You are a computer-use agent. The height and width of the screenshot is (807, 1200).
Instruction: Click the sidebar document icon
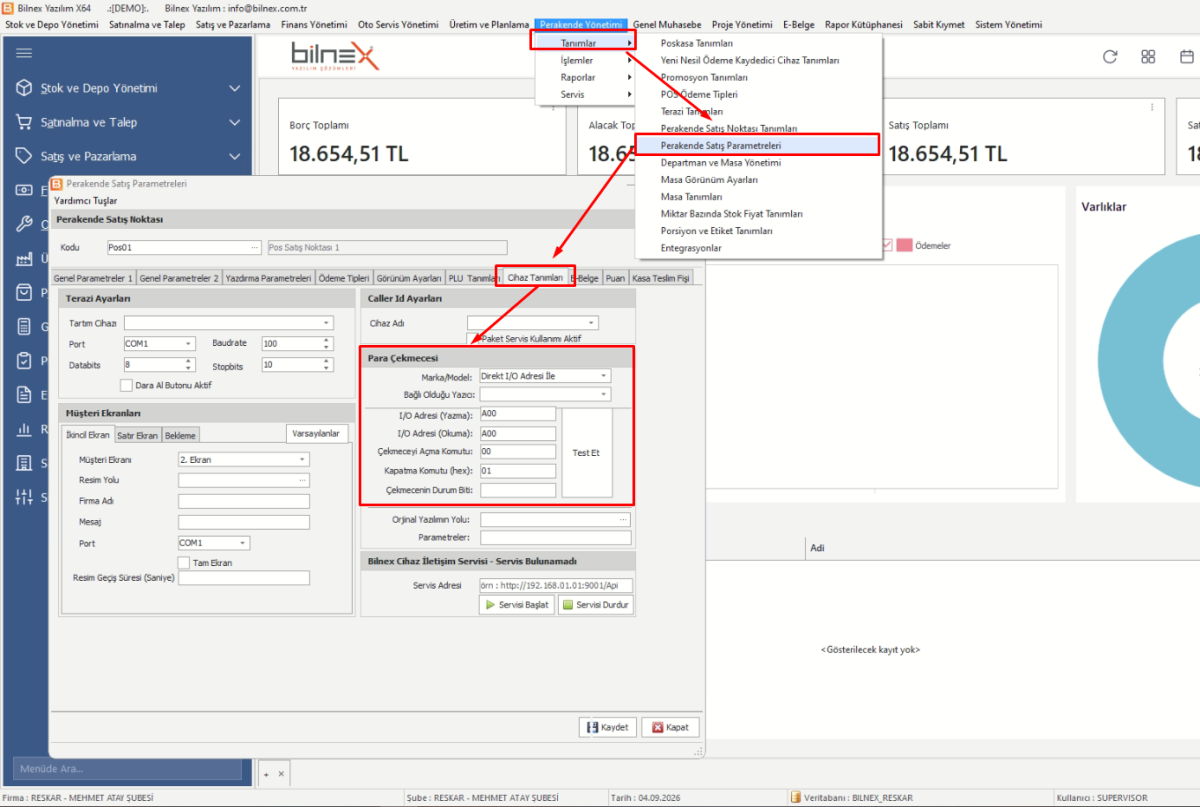coord(24,394)
